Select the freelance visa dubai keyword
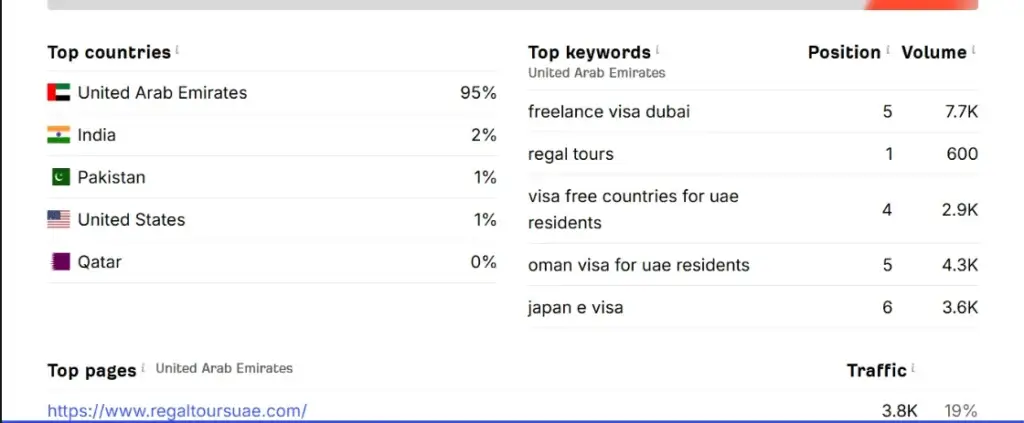 pos(609,112)
